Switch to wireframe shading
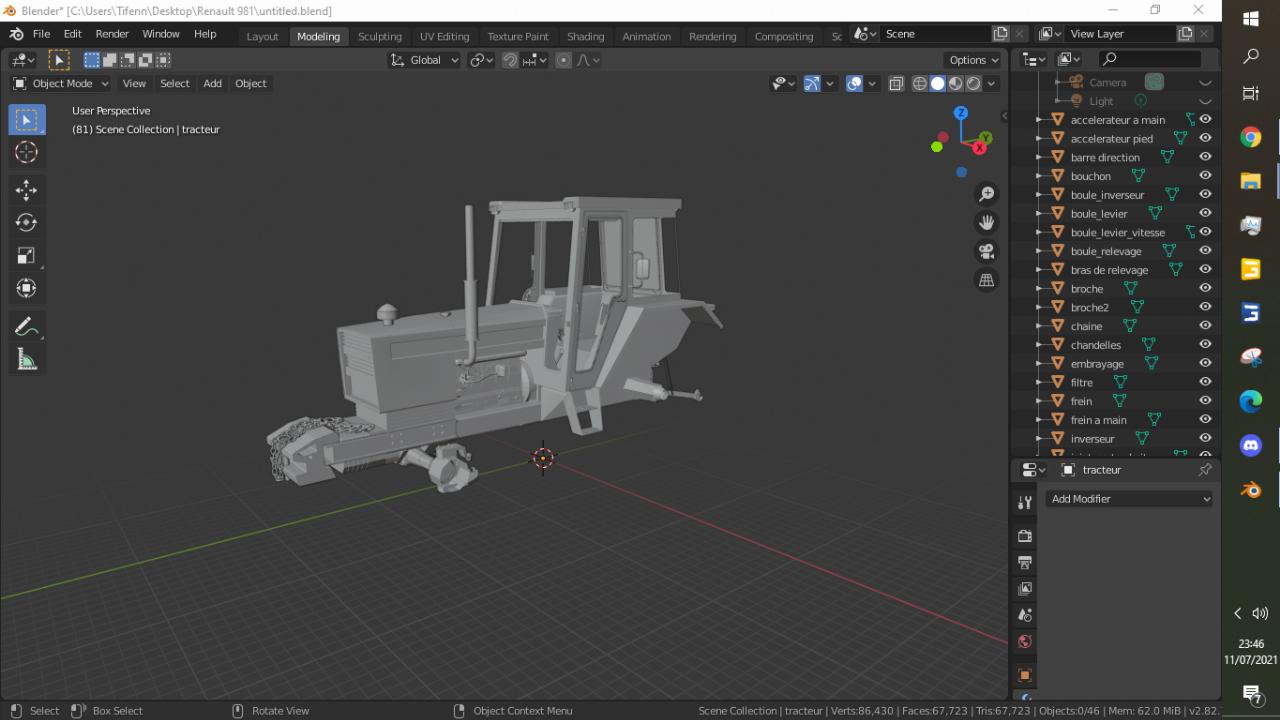The height and width of the screenshot is (720, 1280). pyautogui.click(x=920, y=84)
